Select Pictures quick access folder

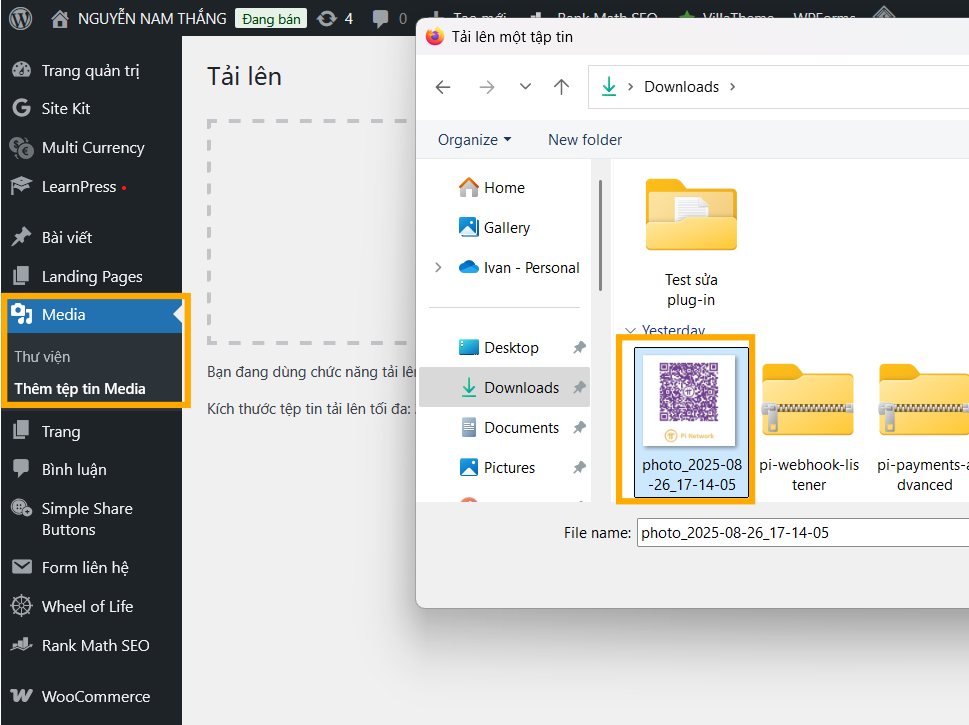(504, 468)
